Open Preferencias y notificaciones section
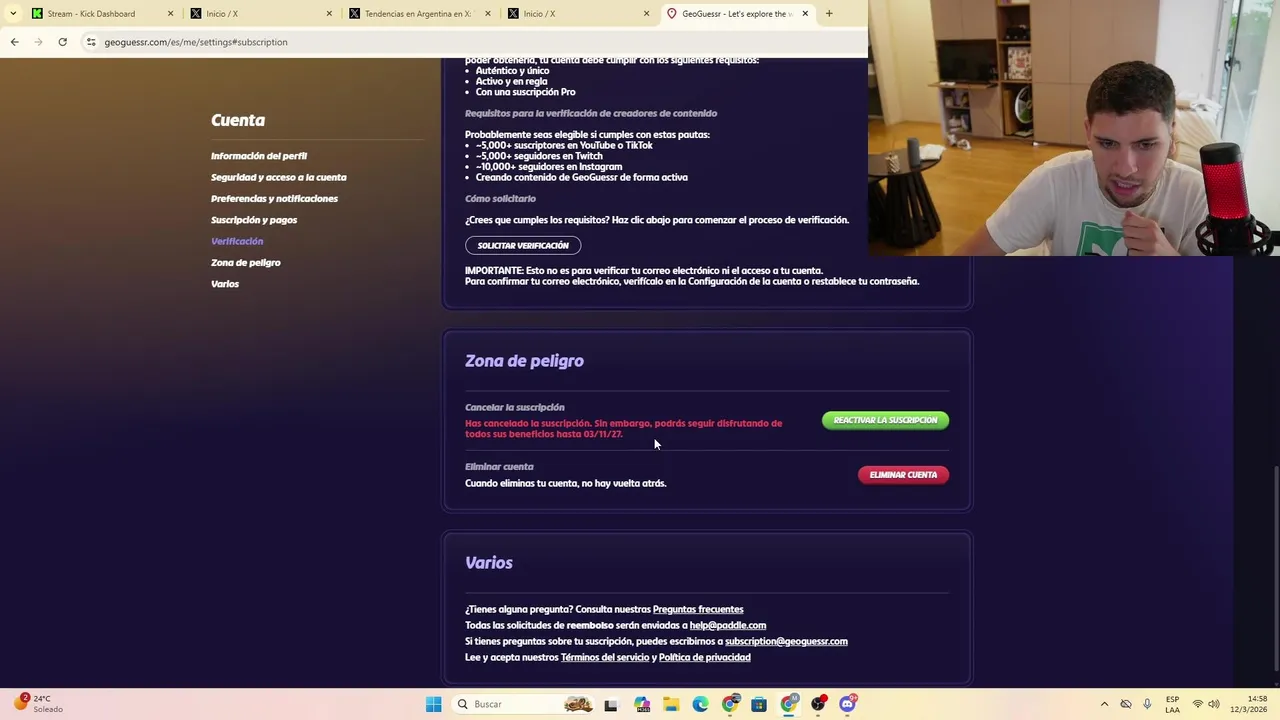The width and height of the screenshot is (1280, 720). [x=274, y=199]
